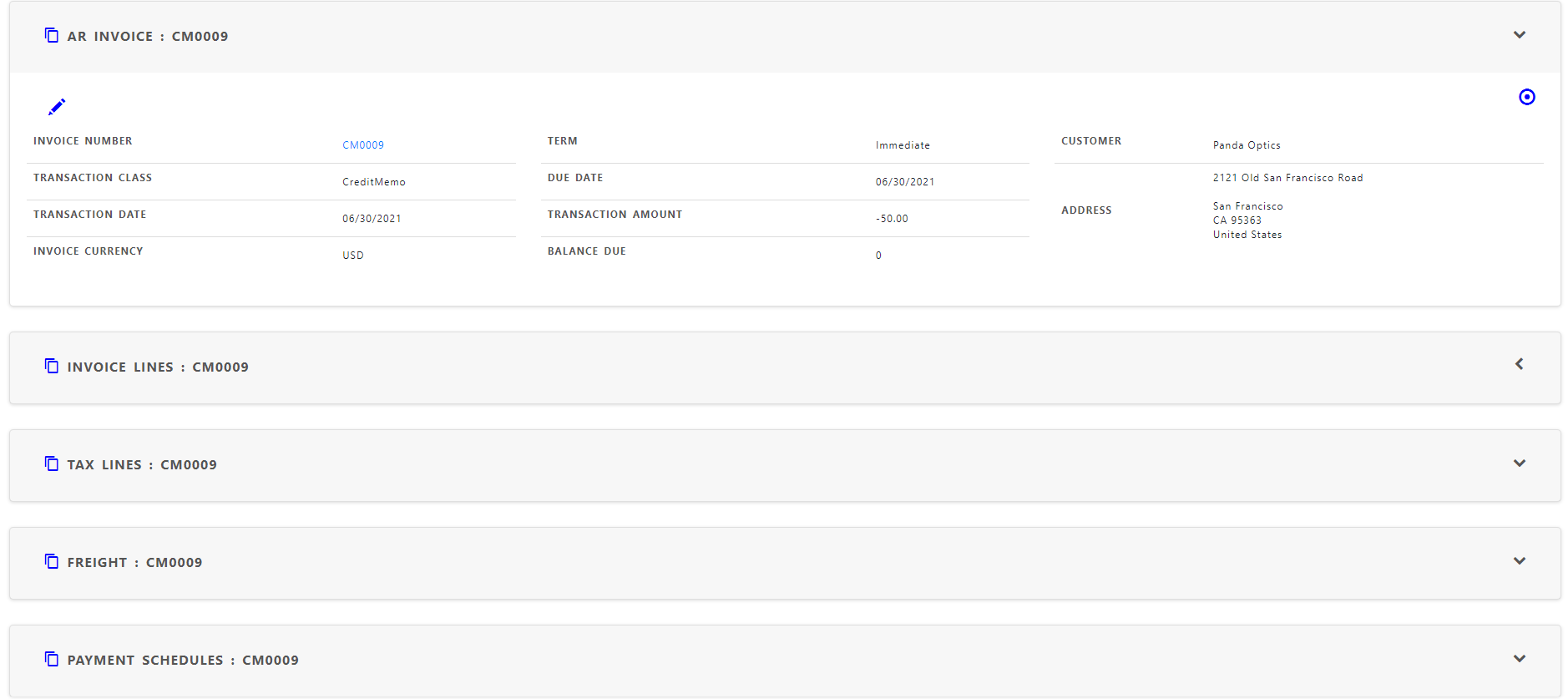Select the due date 06/30/2021 value
Screen dimensions: 1568x699
(x=905, y=182)
